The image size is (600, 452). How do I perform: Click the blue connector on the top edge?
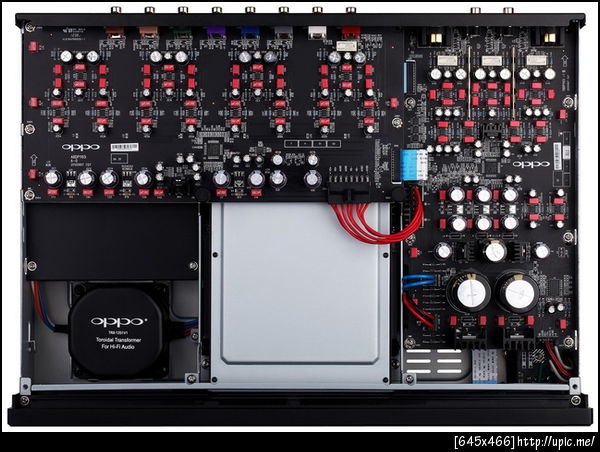coord(250,33)
